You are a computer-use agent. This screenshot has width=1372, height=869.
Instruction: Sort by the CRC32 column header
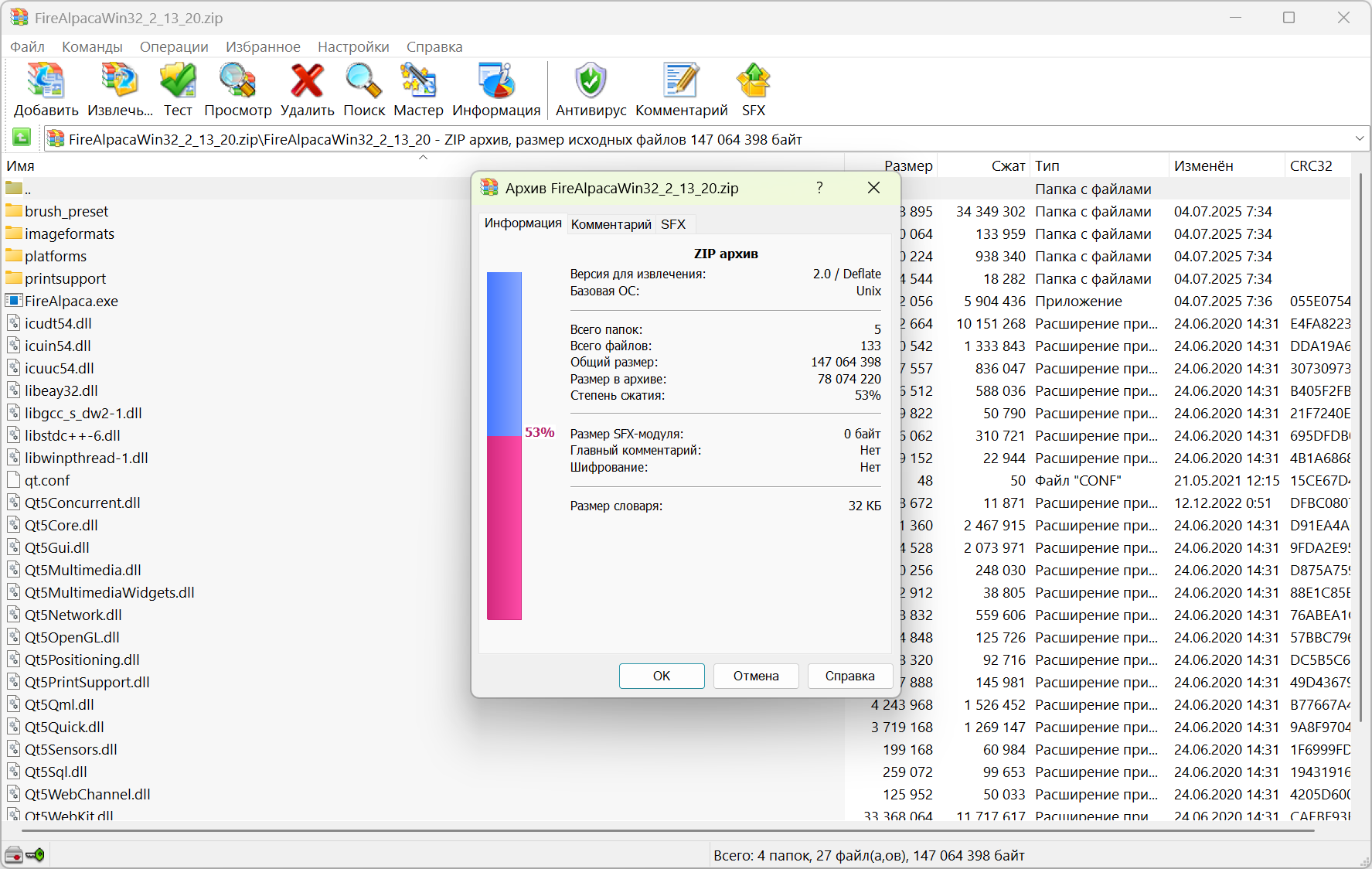1318,165
